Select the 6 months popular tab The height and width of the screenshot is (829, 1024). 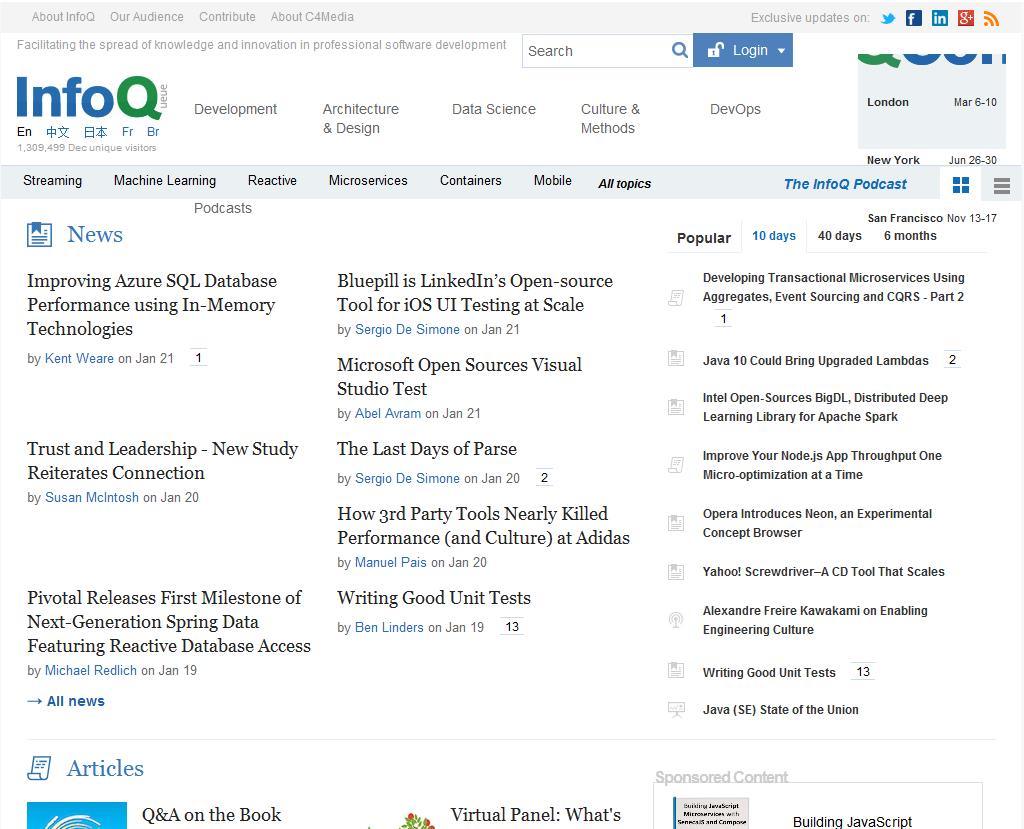pos(910,236)
